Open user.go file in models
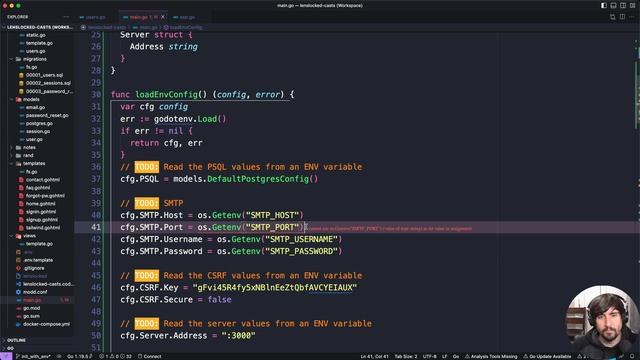 pos(34,139)
